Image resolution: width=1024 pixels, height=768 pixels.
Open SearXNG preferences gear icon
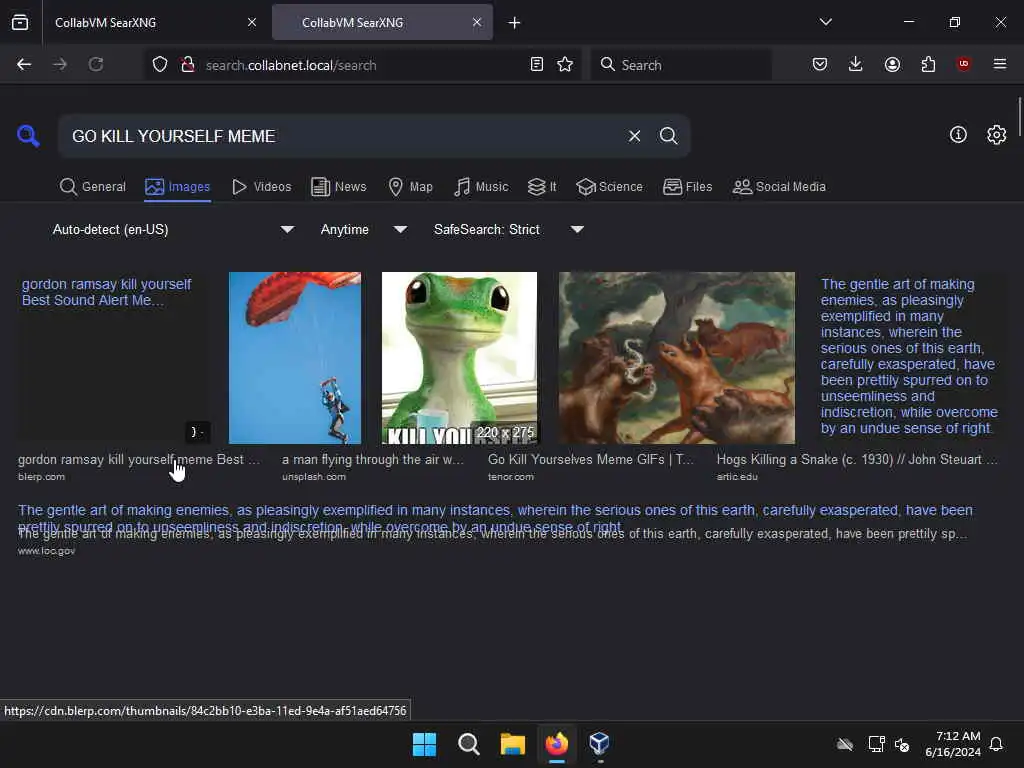[x=996, y=135]
